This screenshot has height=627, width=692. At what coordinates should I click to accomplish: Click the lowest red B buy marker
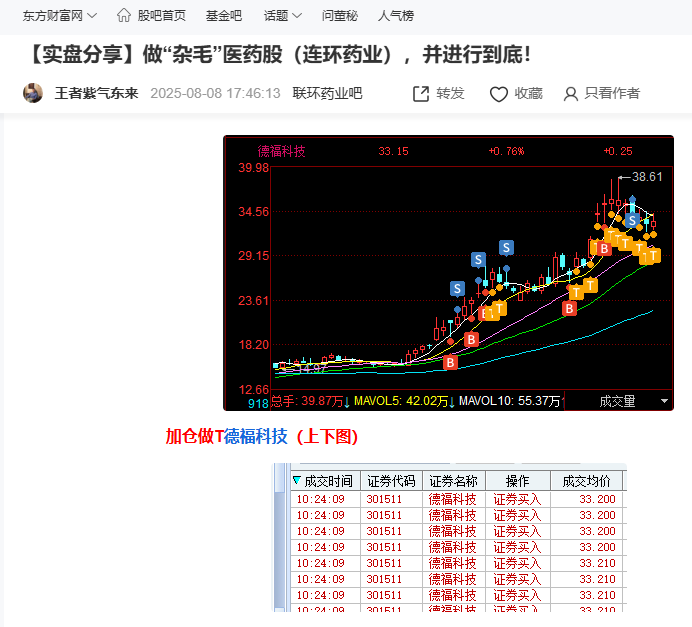tap(450, 363)
